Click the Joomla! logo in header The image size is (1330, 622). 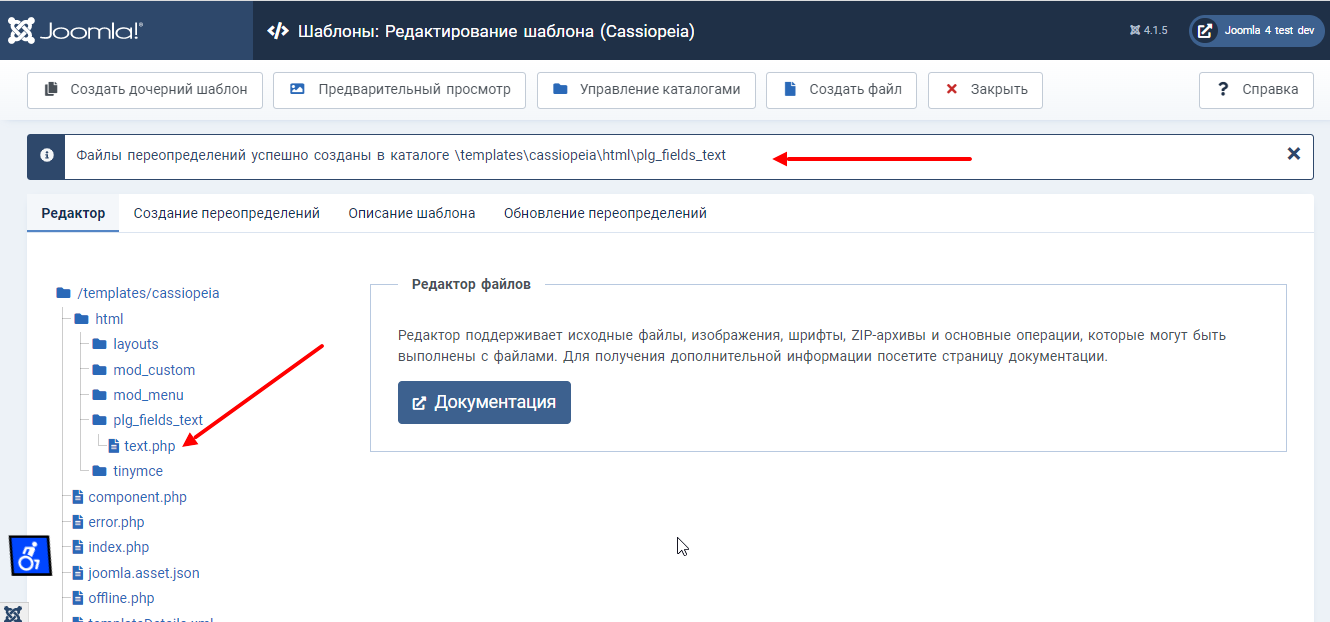(75, 31)
